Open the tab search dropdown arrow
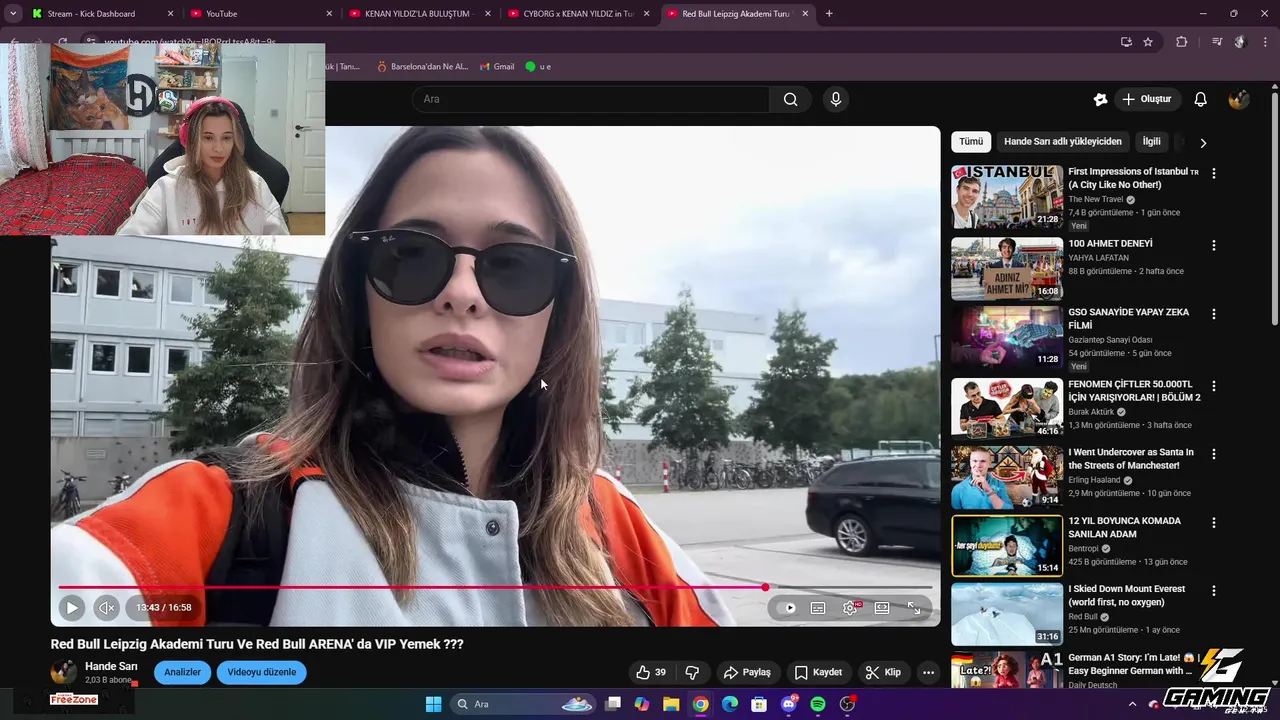1280x720 pixels. (12, 14)
